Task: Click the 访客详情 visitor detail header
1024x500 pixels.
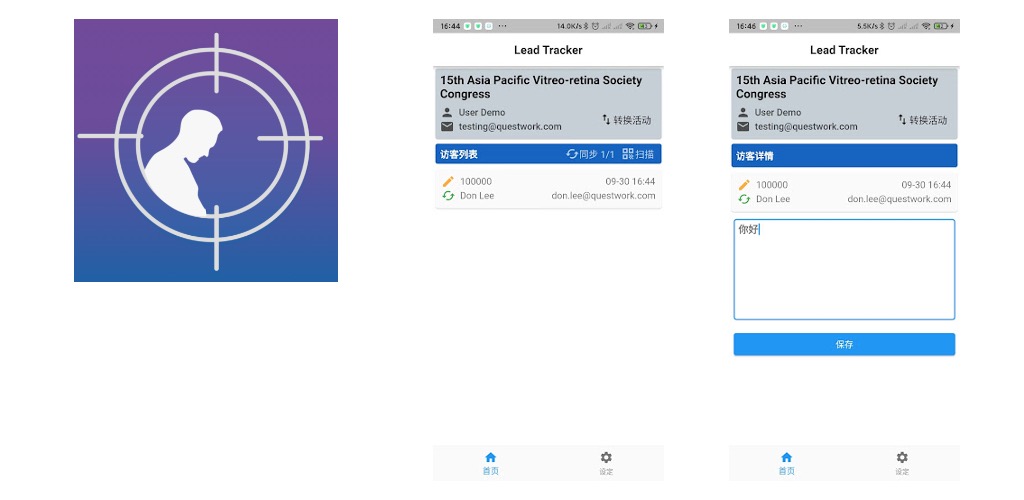Action: 755,157
